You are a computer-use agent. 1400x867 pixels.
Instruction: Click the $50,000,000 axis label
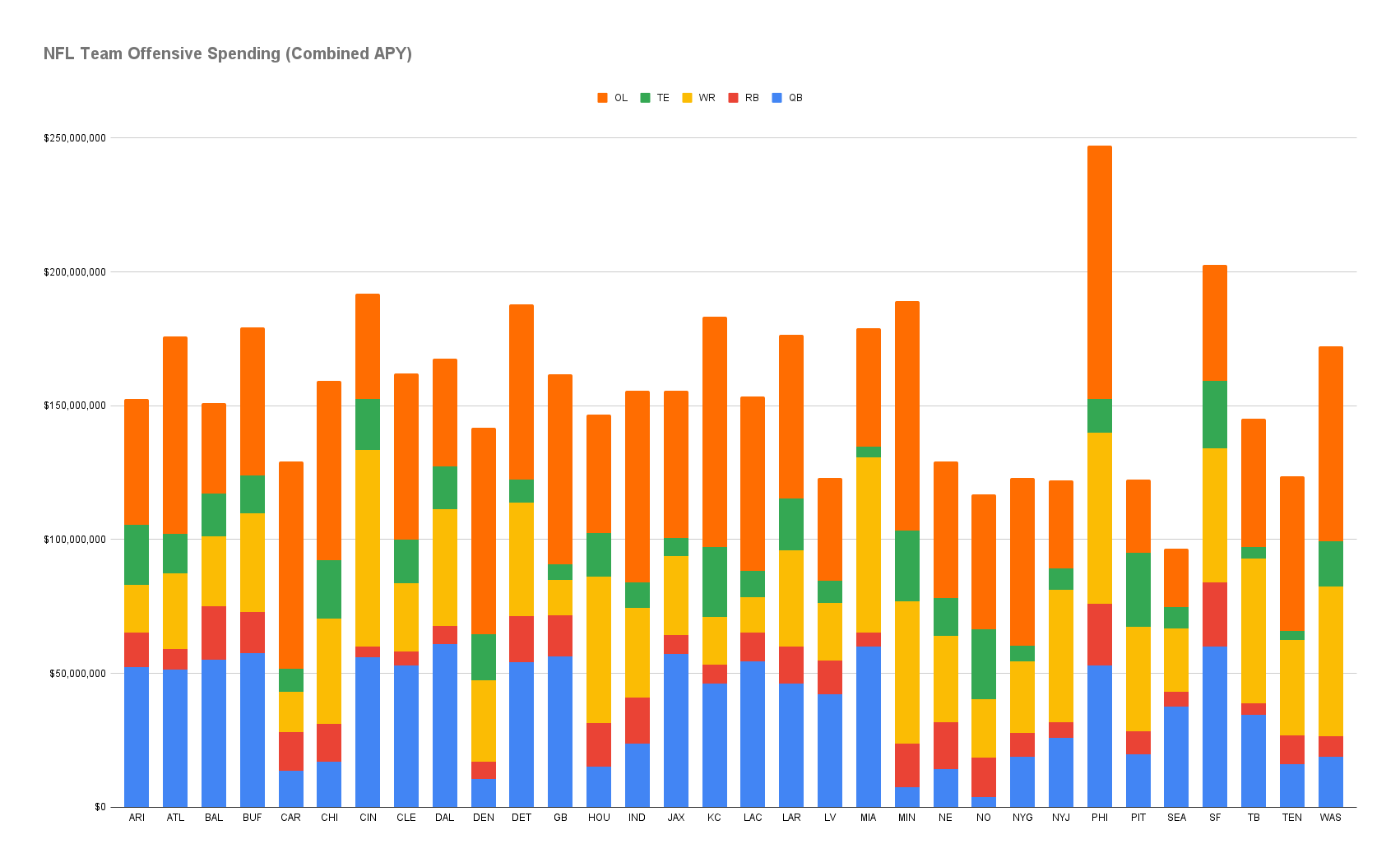click(77, 674)
